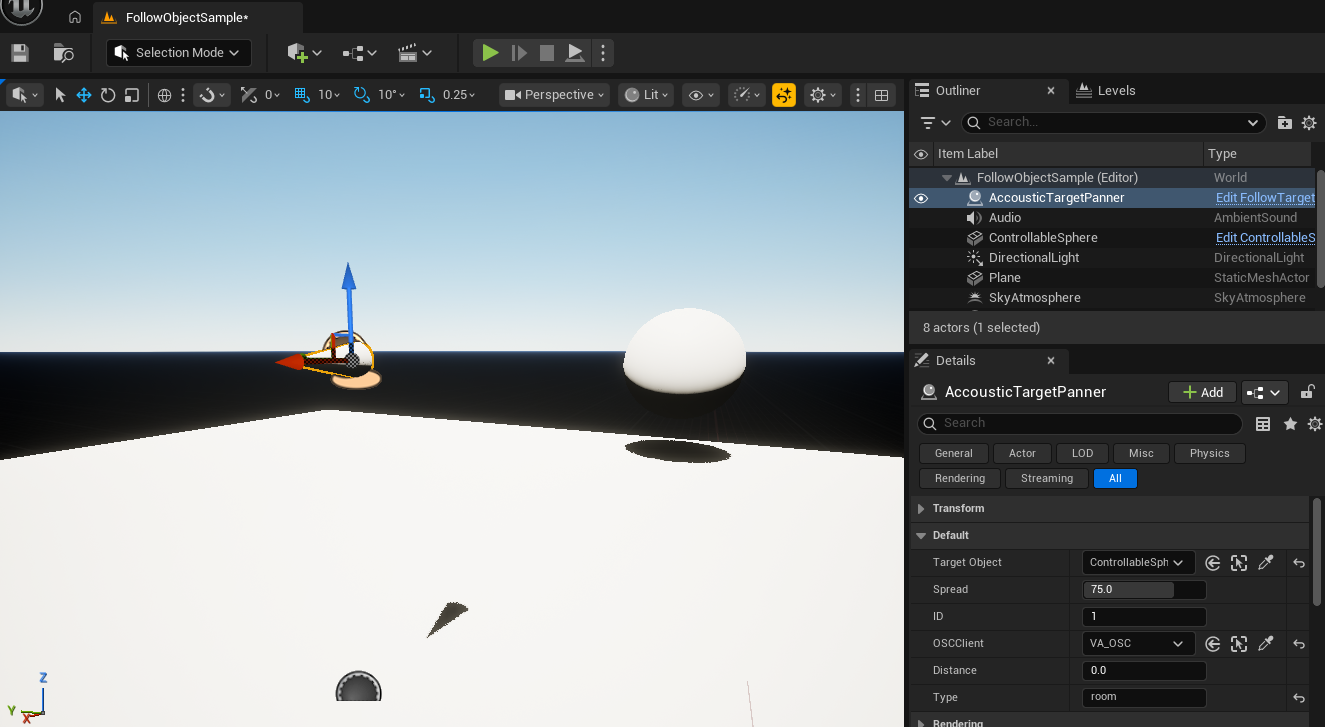Open play mode options menu
Screen dimensions: 1325x727
click(603, 53)
